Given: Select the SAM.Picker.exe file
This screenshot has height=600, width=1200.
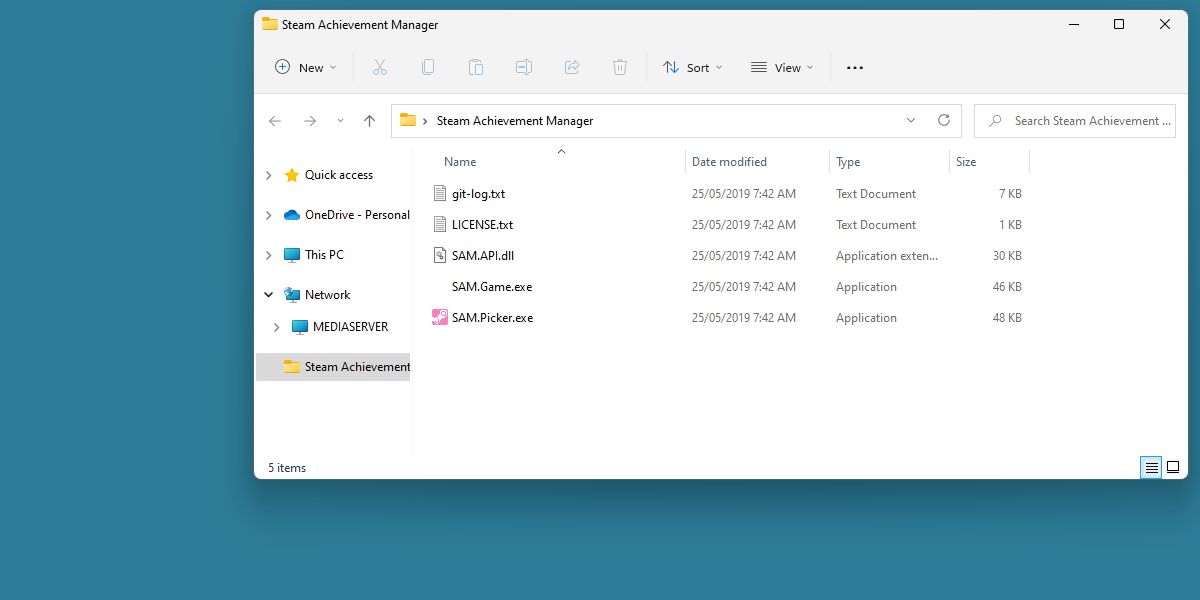Looking at the screenshot, I should click(494, 317).
